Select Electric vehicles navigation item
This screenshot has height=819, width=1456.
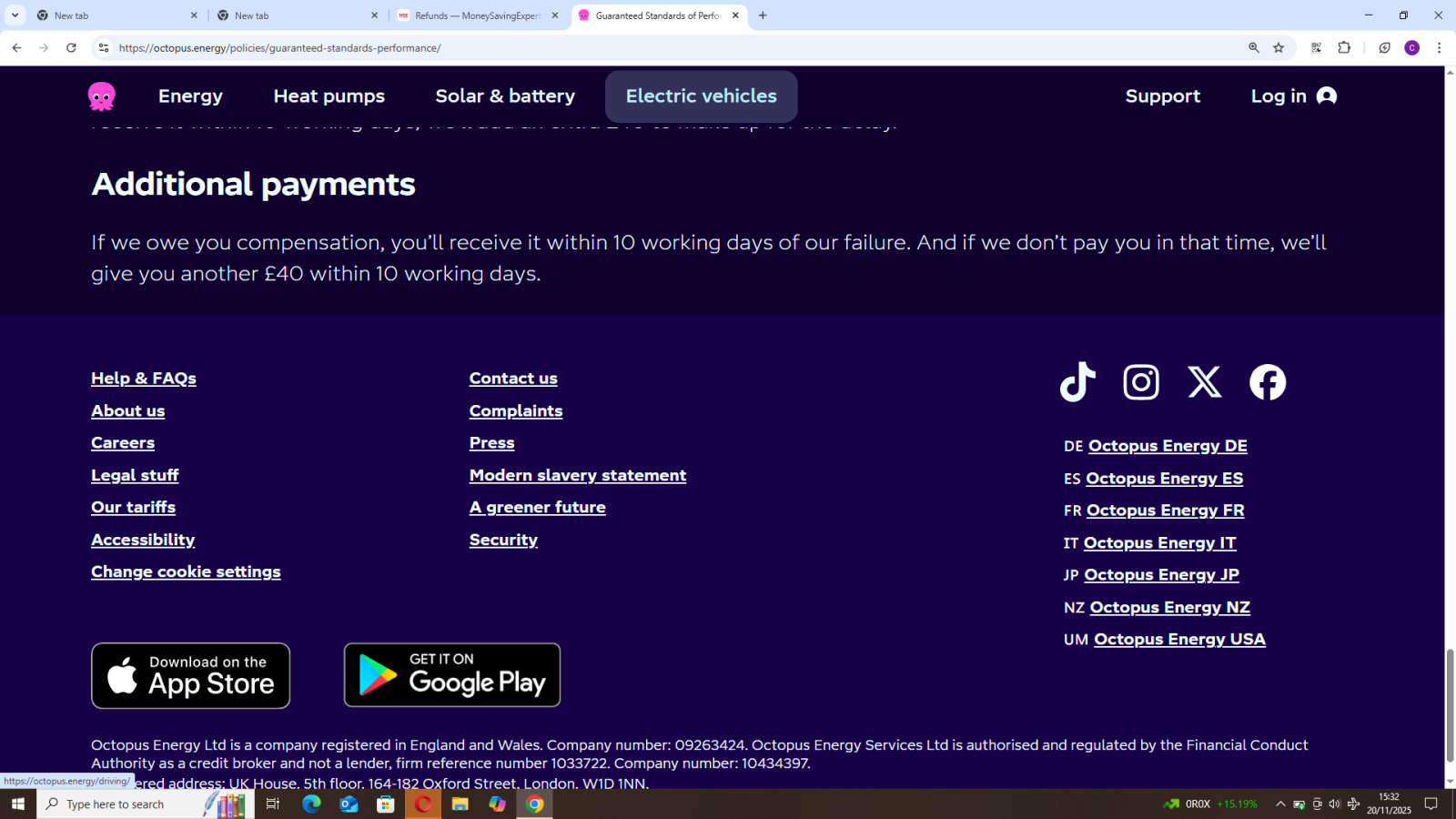coord(701,96)
